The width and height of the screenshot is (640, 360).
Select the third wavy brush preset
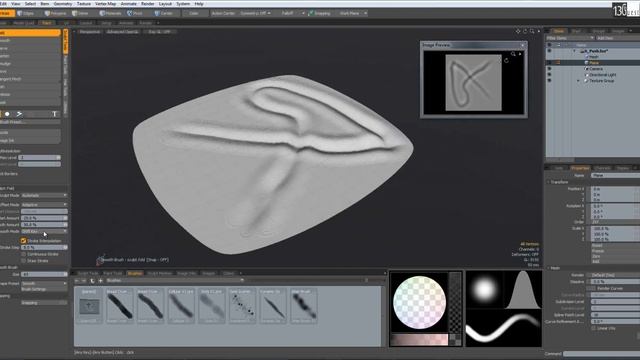150,306
